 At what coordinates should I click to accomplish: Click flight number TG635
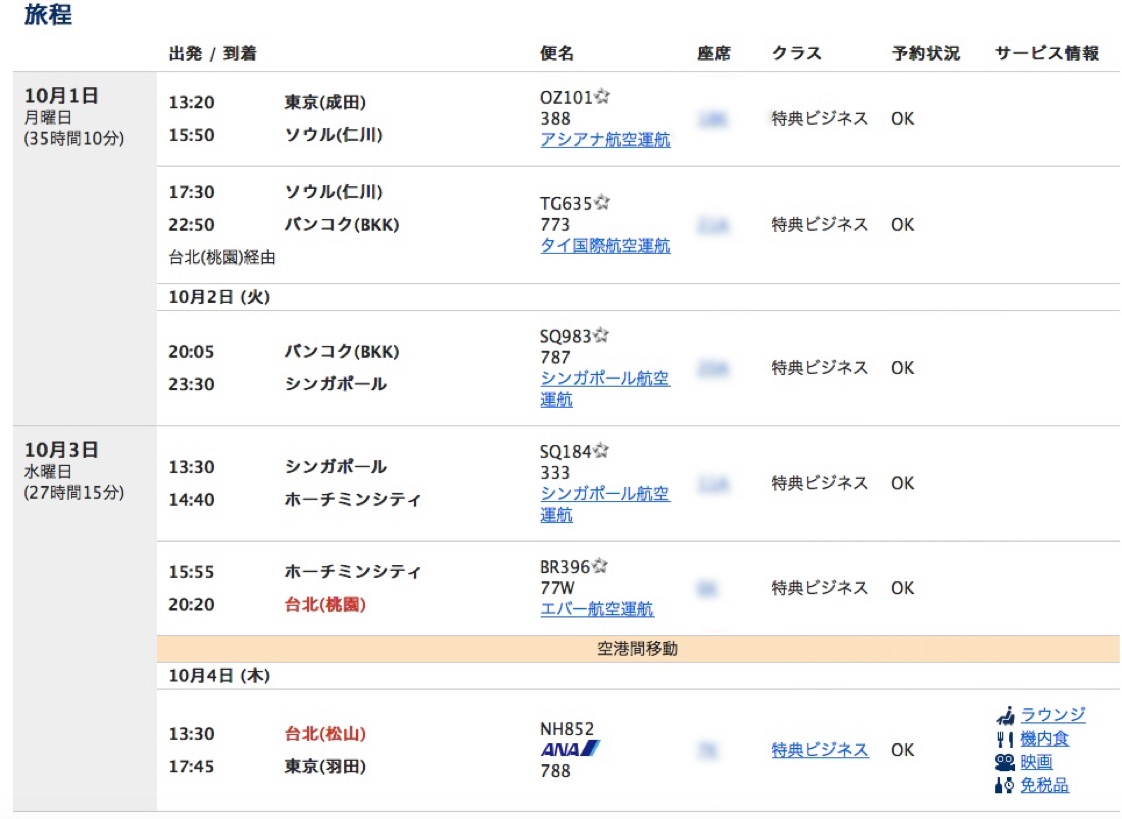(566, 204)
